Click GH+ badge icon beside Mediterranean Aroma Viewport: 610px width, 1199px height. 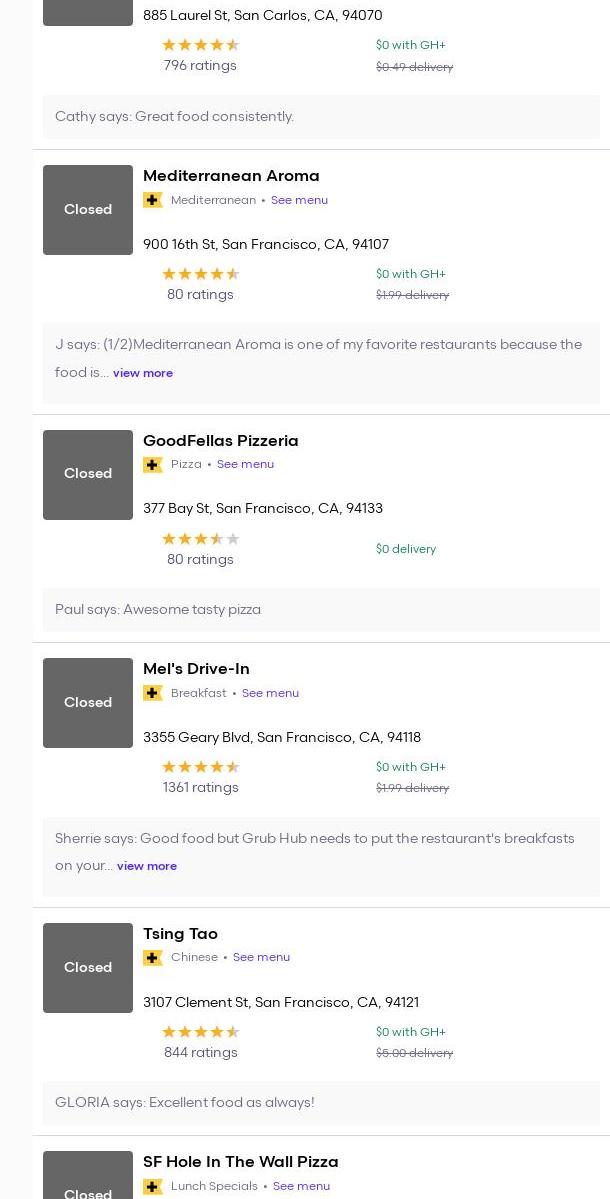pyautogui.click(x=153, y=200)
